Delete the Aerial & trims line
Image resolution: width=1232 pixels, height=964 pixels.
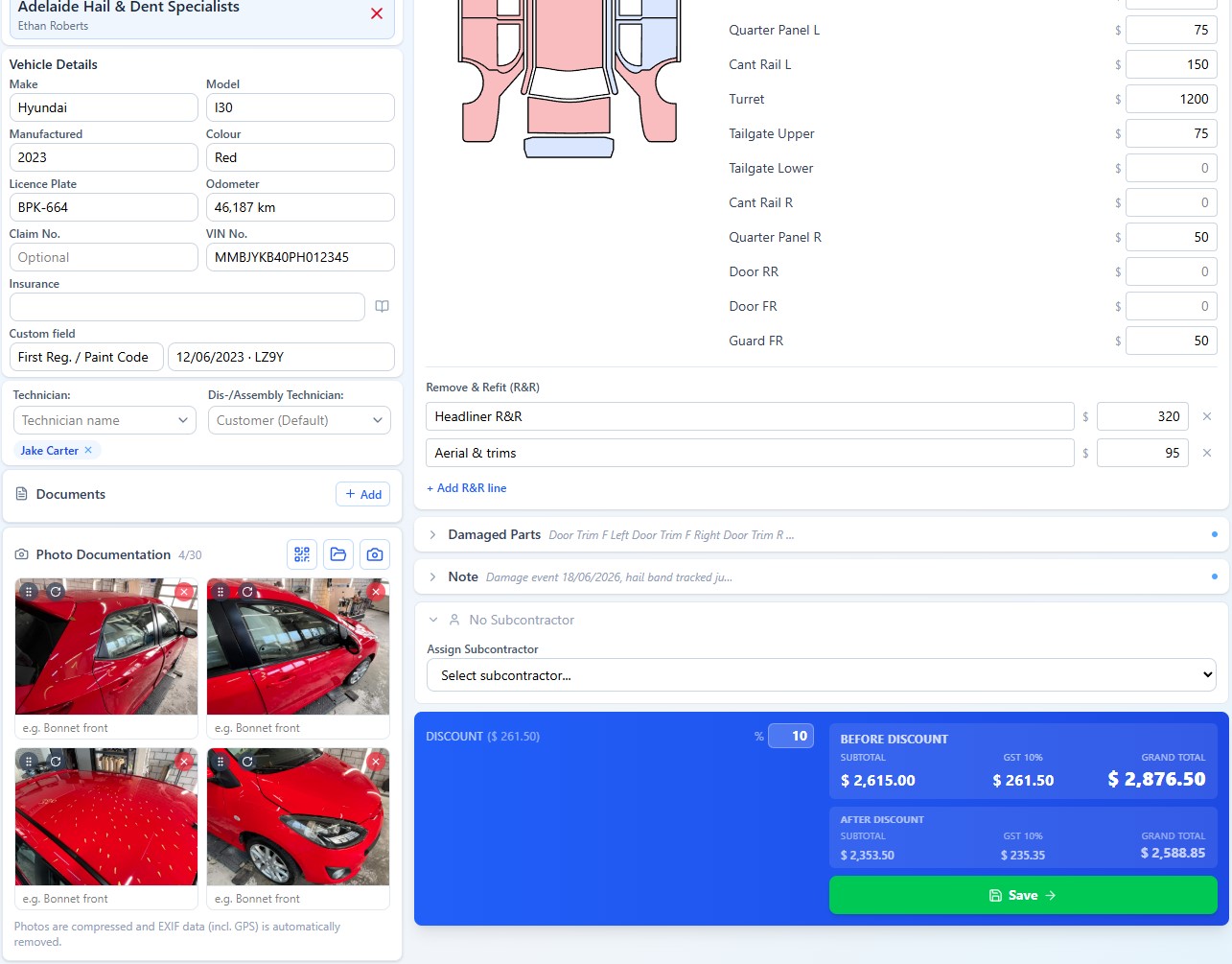pos(1207,453)
